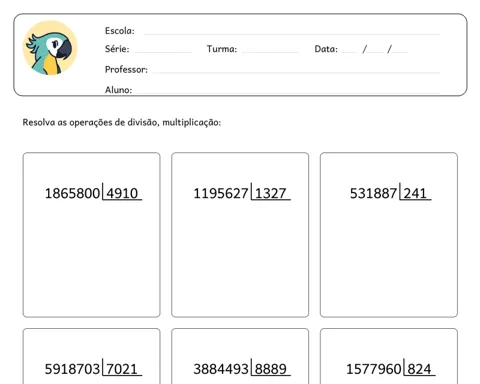Click the instruction text 'Resolva as operações'
480x384 pixels.
[67, 122]
